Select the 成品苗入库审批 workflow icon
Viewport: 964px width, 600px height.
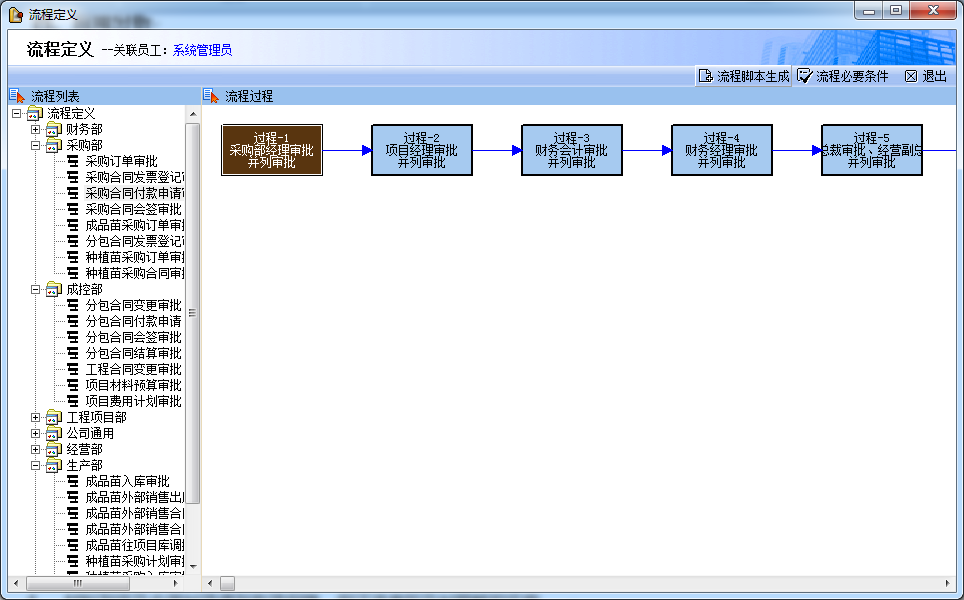[73, 481]
